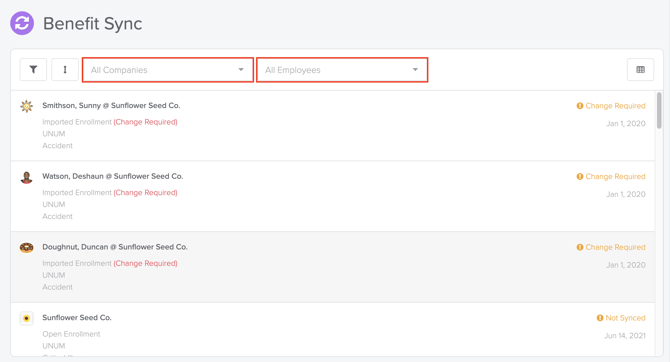Click the Open Enrollment label
This screenshot has width=670, height=362.
(71, 334)
